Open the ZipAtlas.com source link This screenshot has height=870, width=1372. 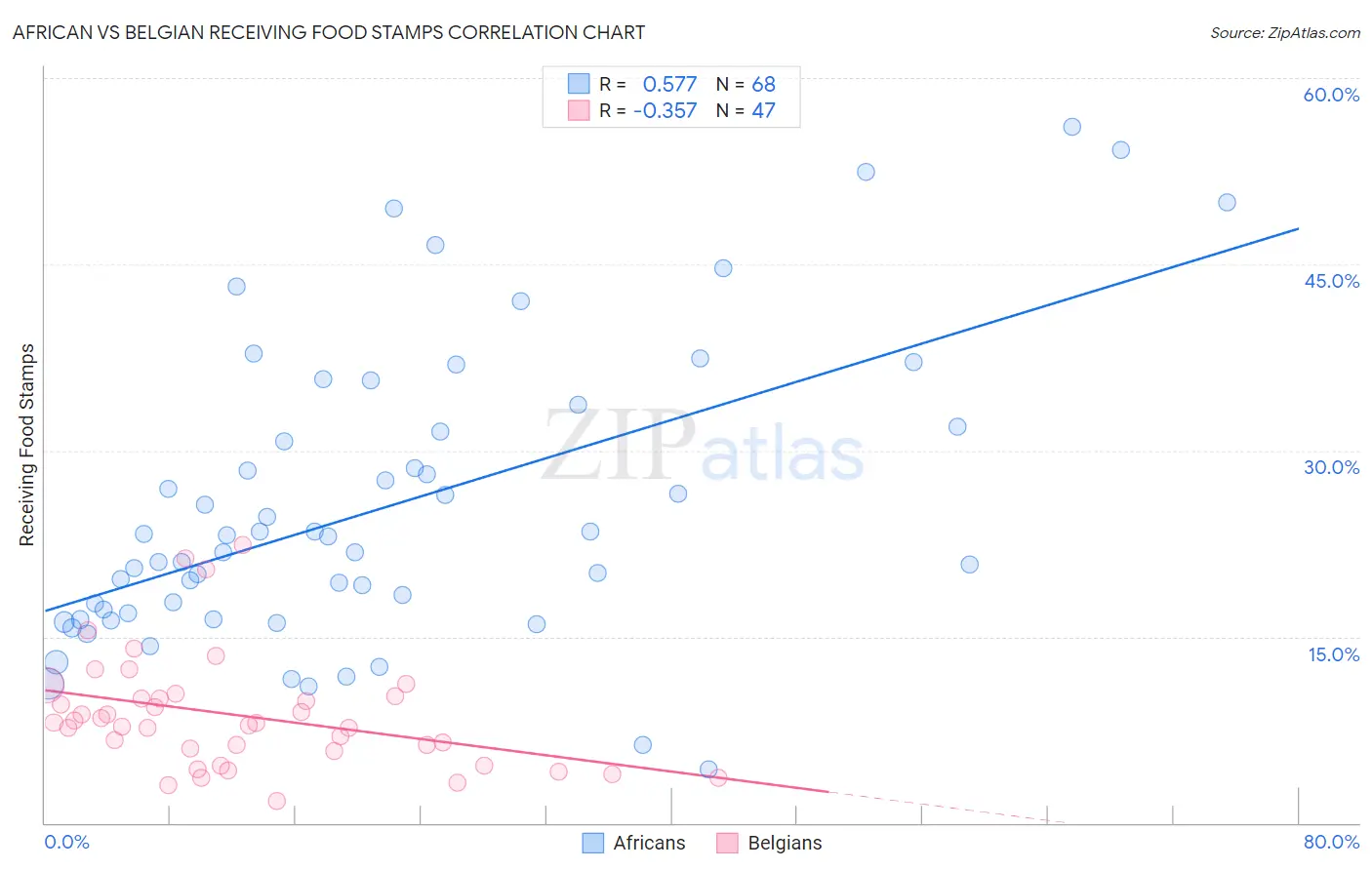coord(1285,32)
